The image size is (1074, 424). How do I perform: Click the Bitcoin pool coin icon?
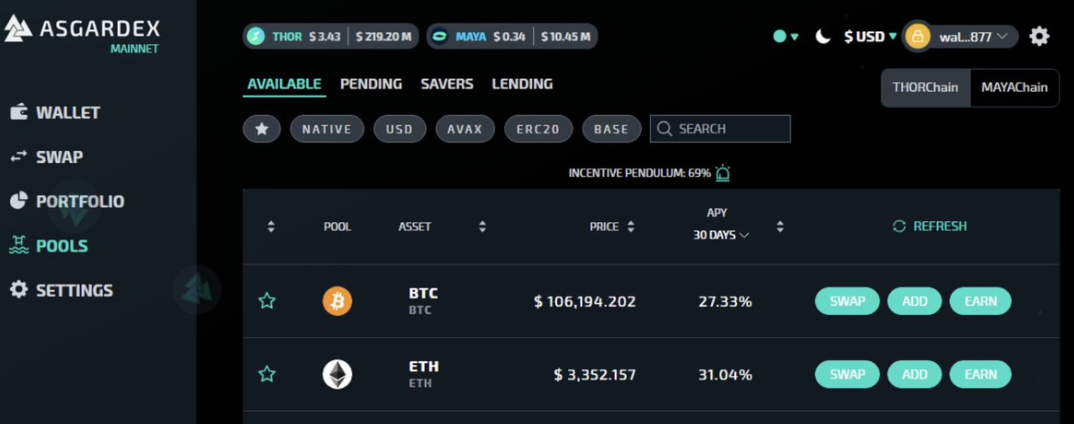tap(337, 301)
